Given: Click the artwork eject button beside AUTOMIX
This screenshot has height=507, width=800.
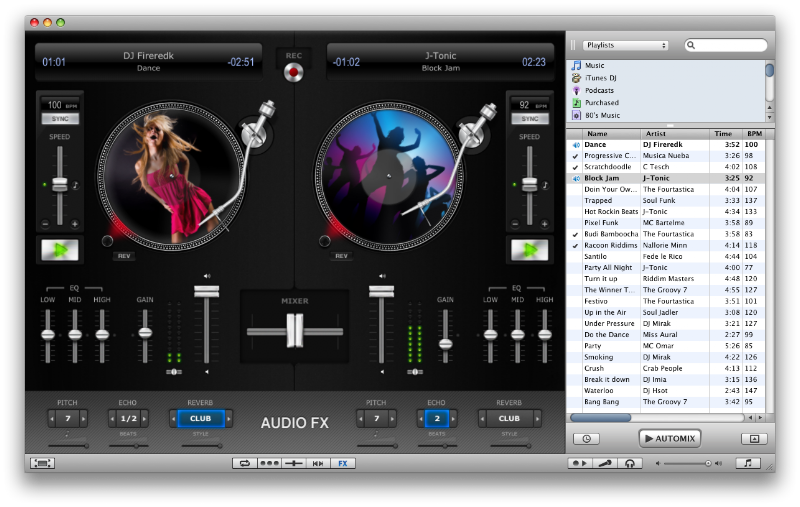Looking at the screenshot, I should click(x=754, y=439).
